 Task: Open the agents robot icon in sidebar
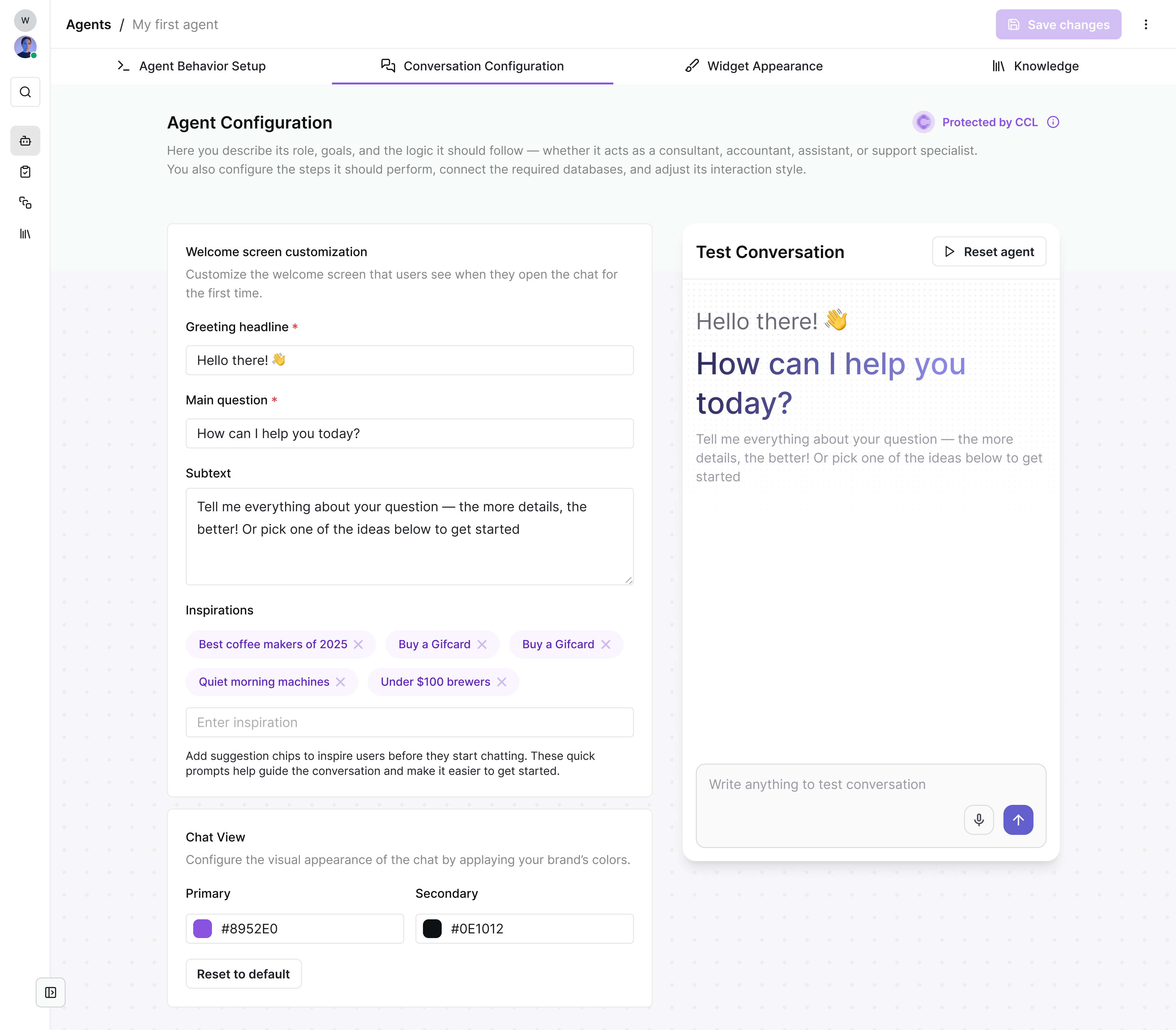(x=25, y=141)
